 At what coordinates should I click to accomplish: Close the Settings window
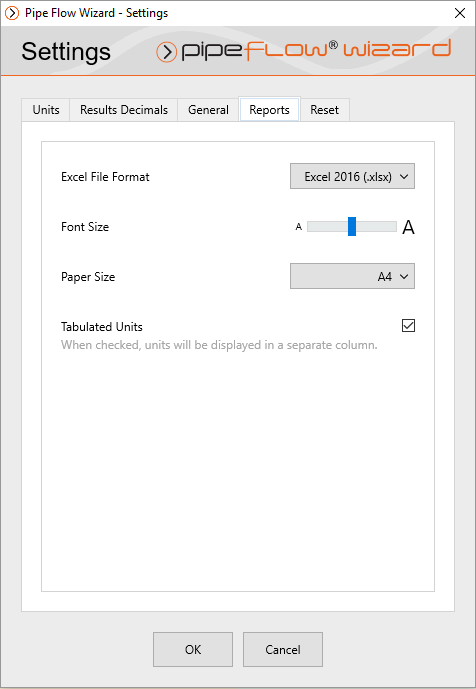click(460, 13)
